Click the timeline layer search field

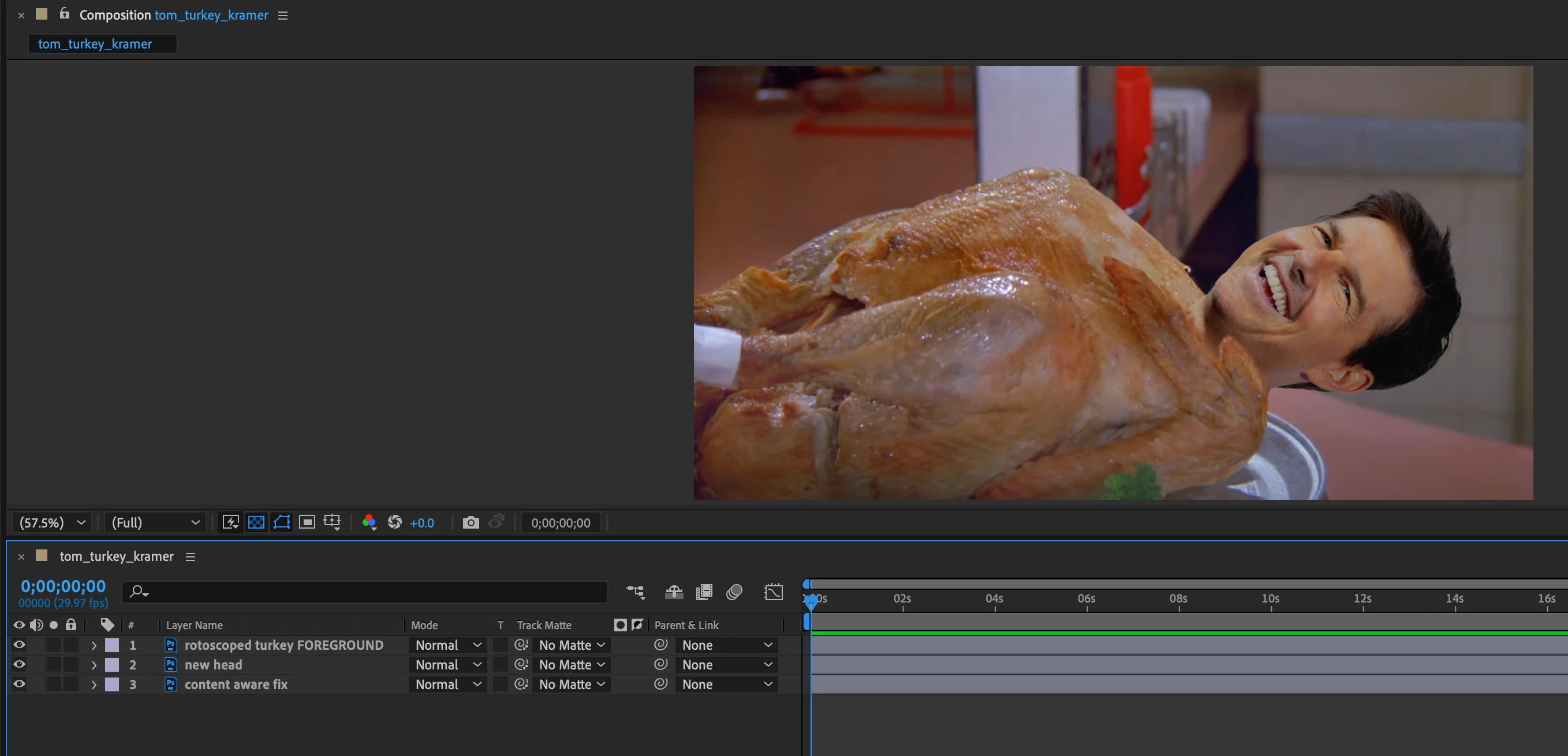click(365, 592)
